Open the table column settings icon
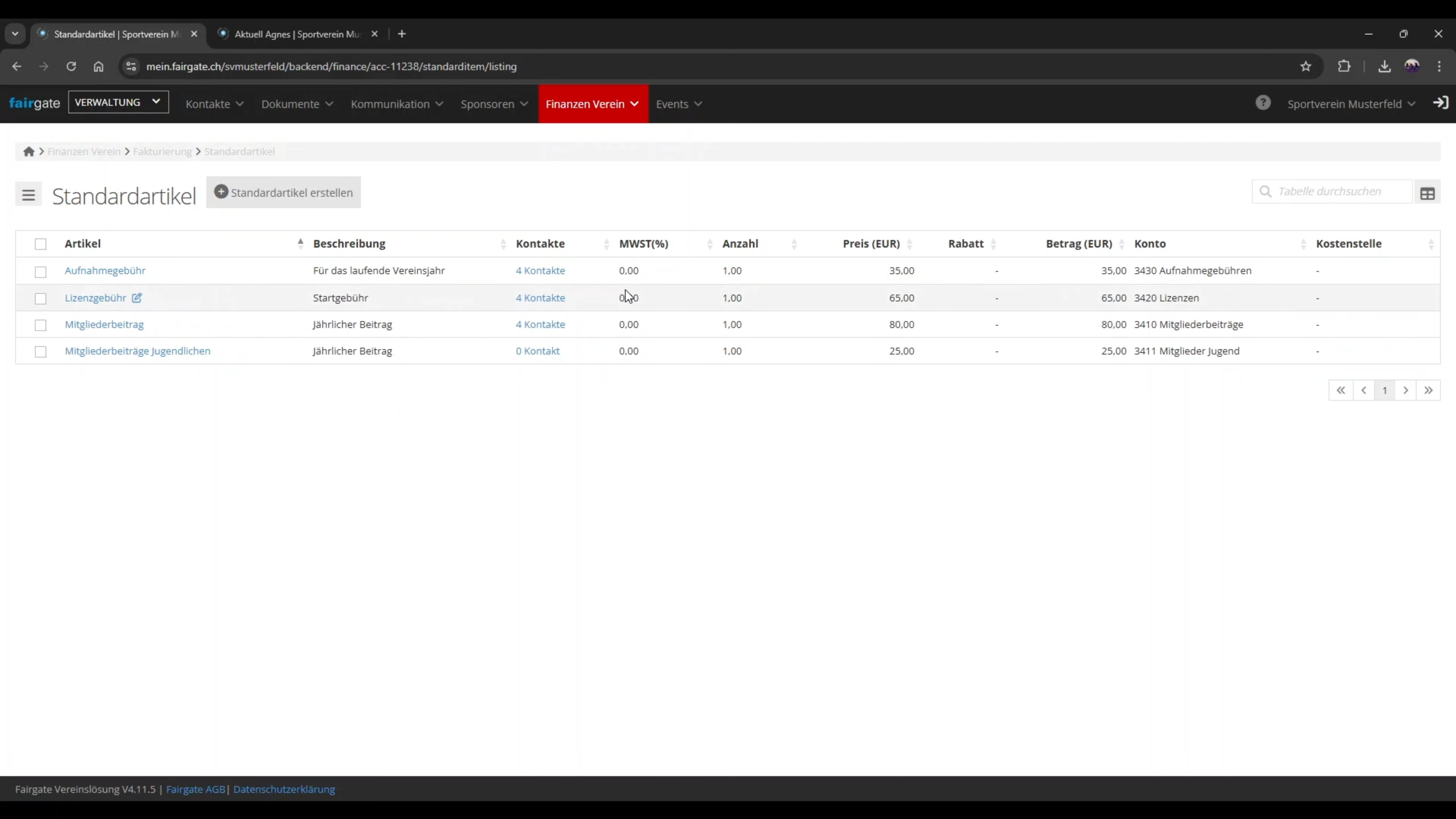Image resolution: width=1456 pixels, height=819 pixels. (1427, 193)
